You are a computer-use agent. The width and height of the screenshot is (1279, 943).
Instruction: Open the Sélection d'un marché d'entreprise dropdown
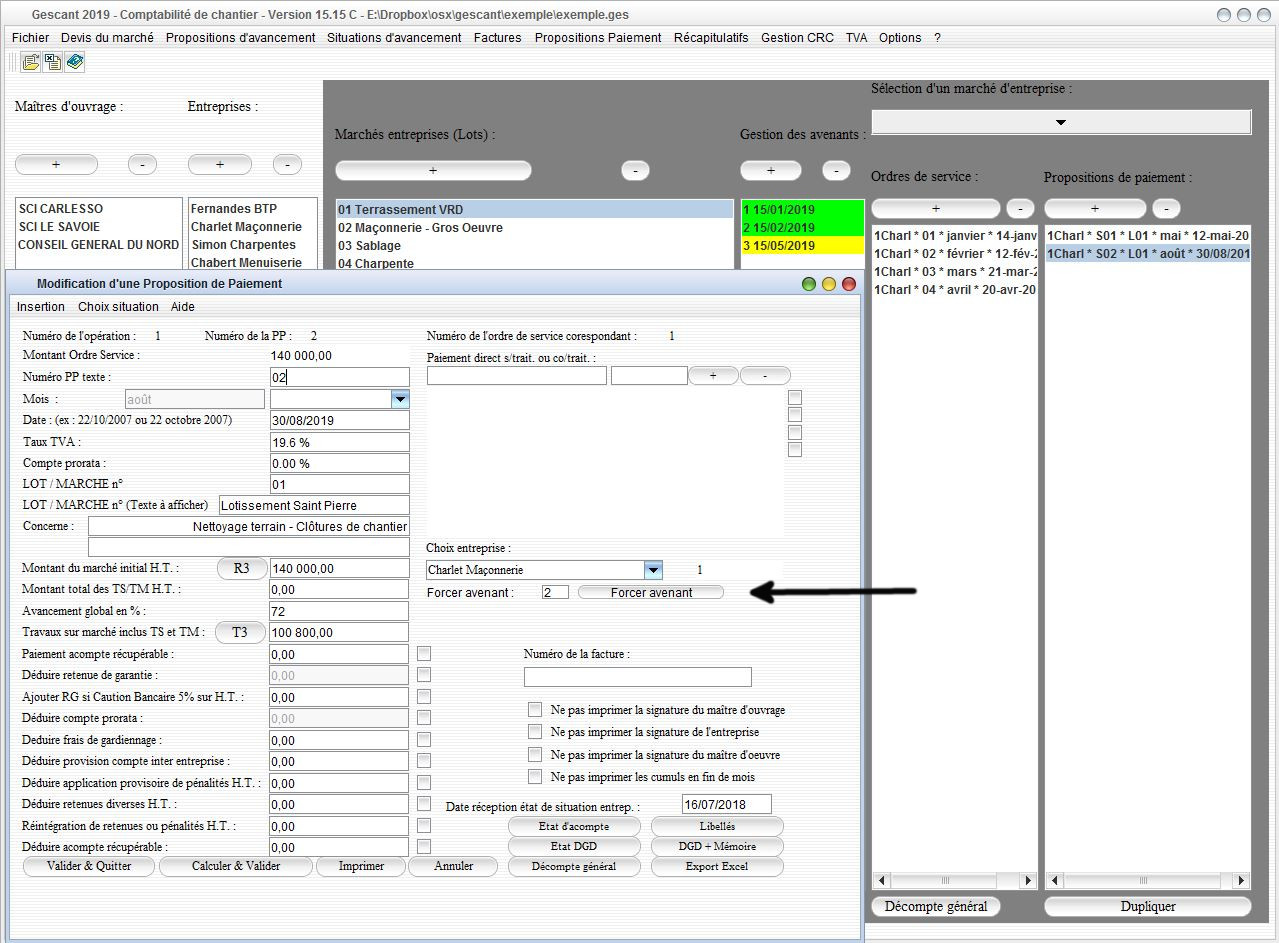coord(1061,122)
